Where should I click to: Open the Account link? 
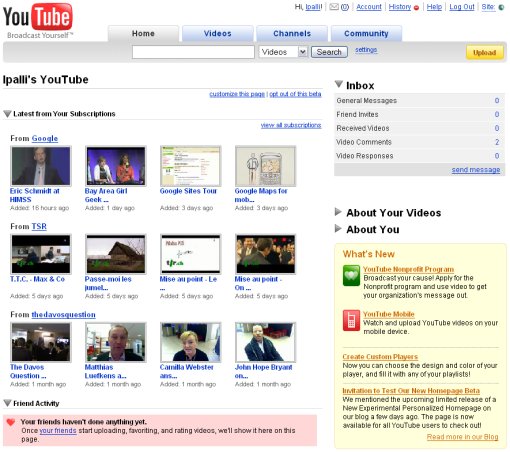[x=369, y=7]
